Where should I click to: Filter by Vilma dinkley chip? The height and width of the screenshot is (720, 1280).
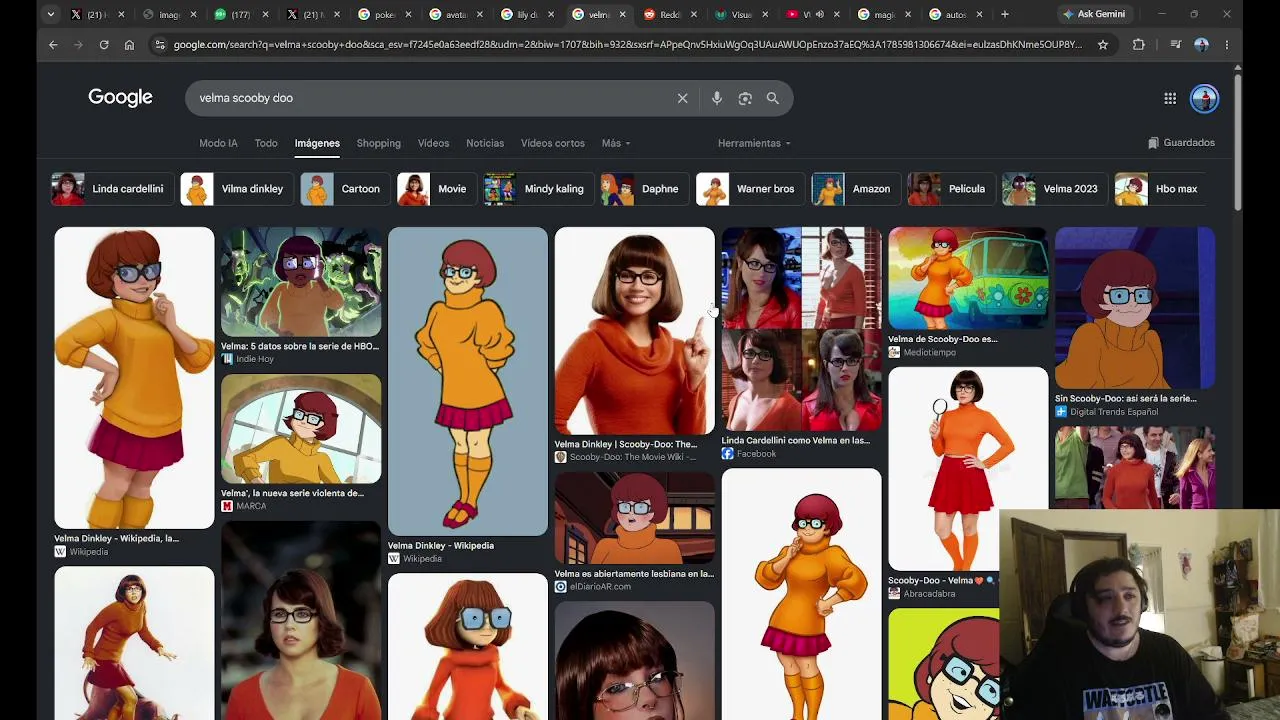pyautogui.click(x=237, y=189)
